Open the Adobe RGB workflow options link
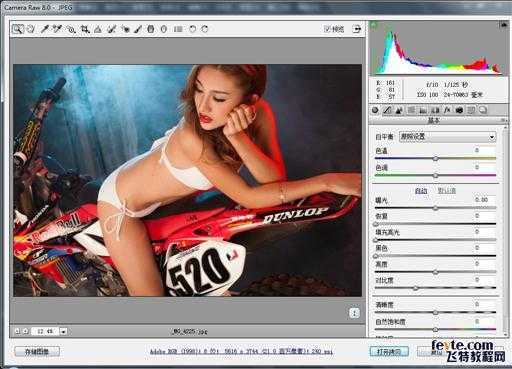512x369 pixels. [x=241, y=351]
